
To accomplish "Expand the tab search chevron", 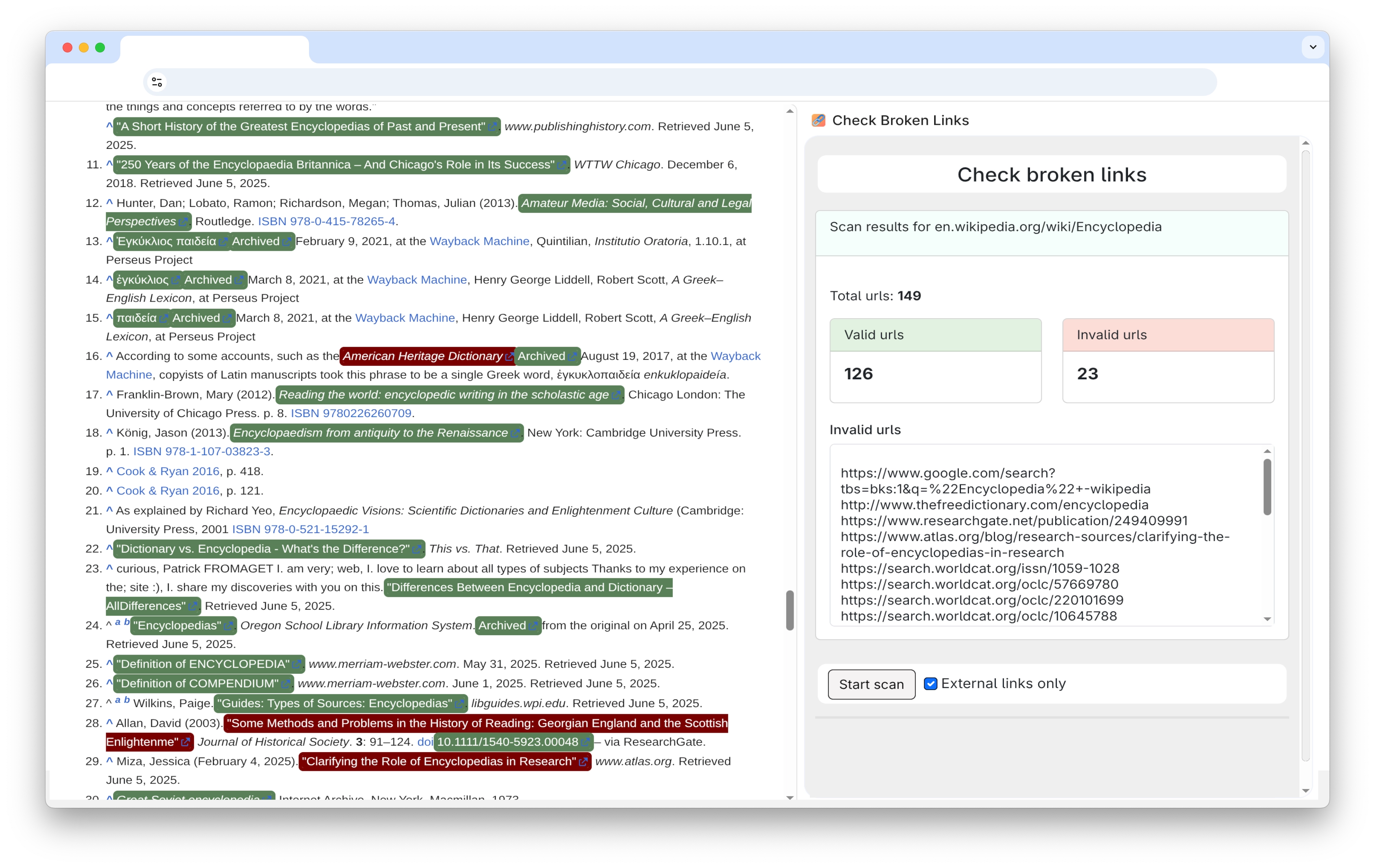I will pos(1313,48).
